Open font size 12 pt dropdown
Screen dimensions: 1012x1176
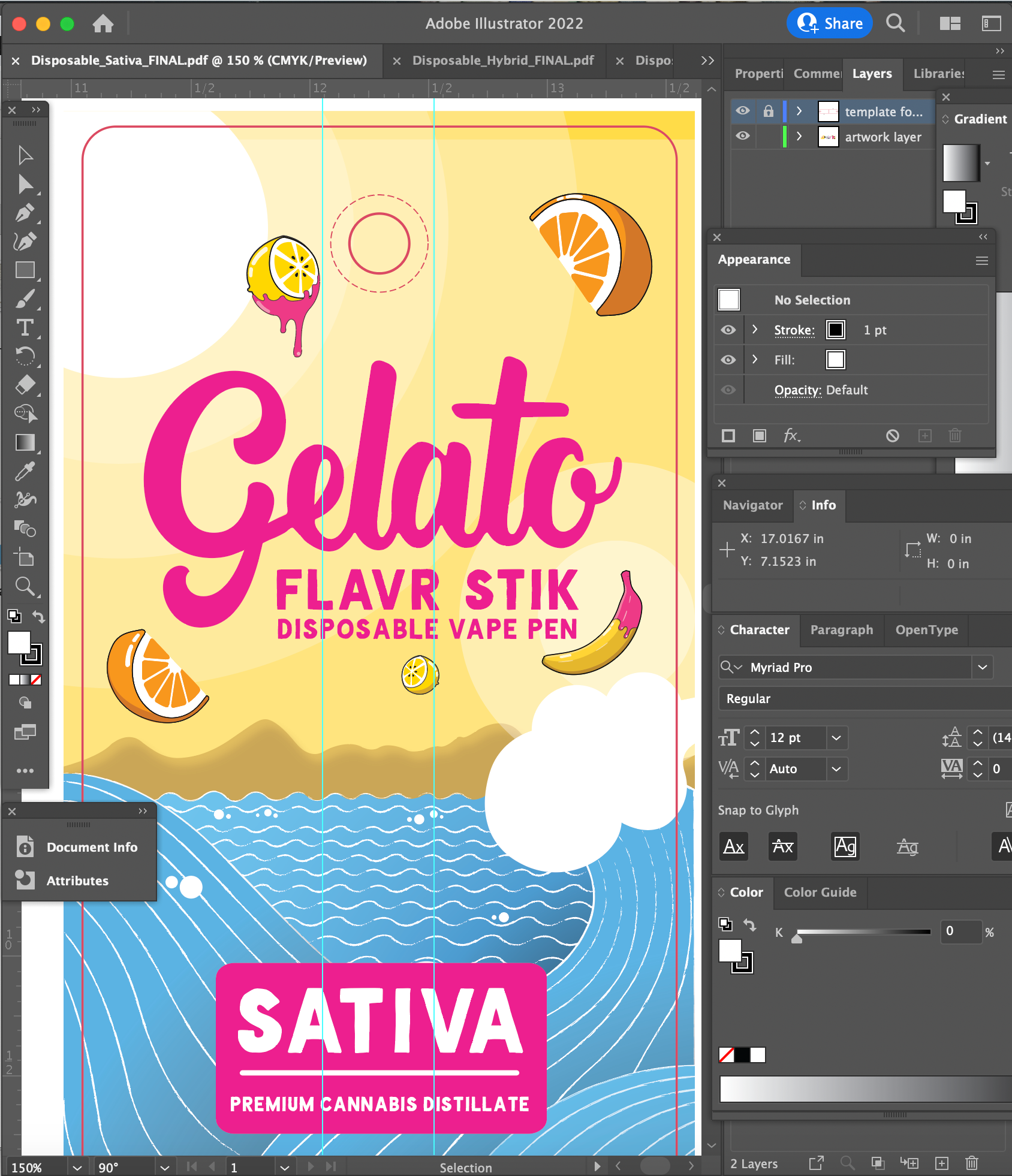(x=836, y=738)
